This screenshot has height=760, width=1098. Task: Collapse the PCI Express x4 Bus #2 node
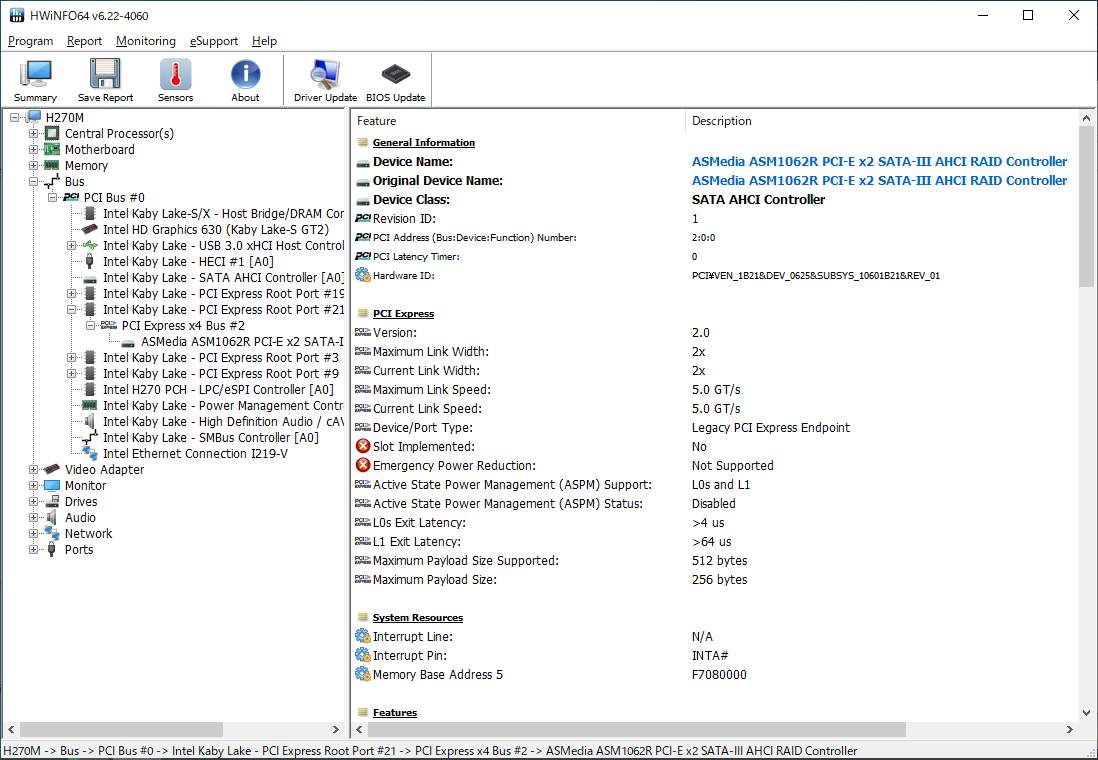[90, 326]
